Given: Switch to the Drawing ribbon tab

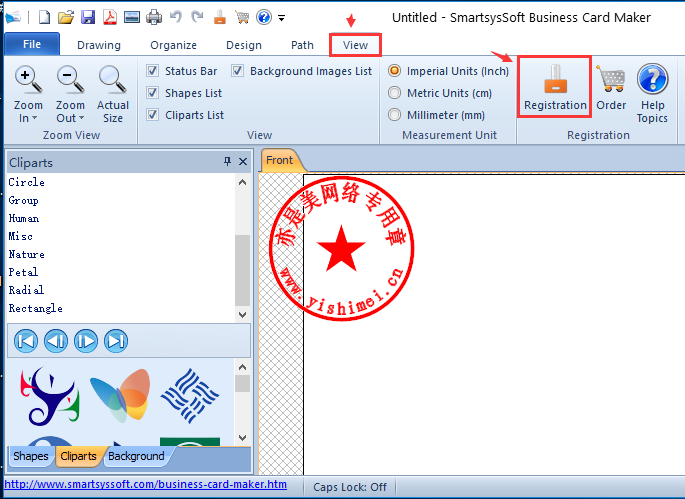Looking at the screenshot, I should point(99,45).
